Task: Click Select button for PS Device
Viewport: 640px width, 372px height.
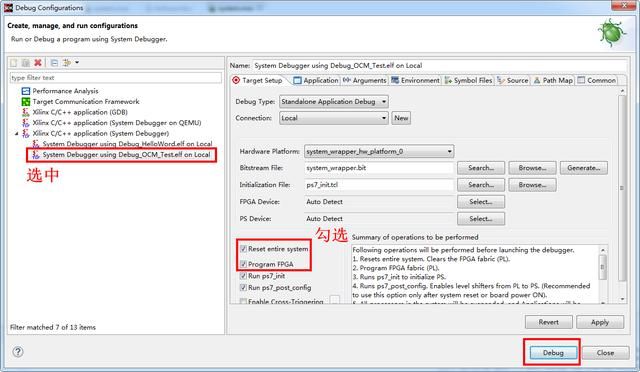Action: tap(481, 219)
